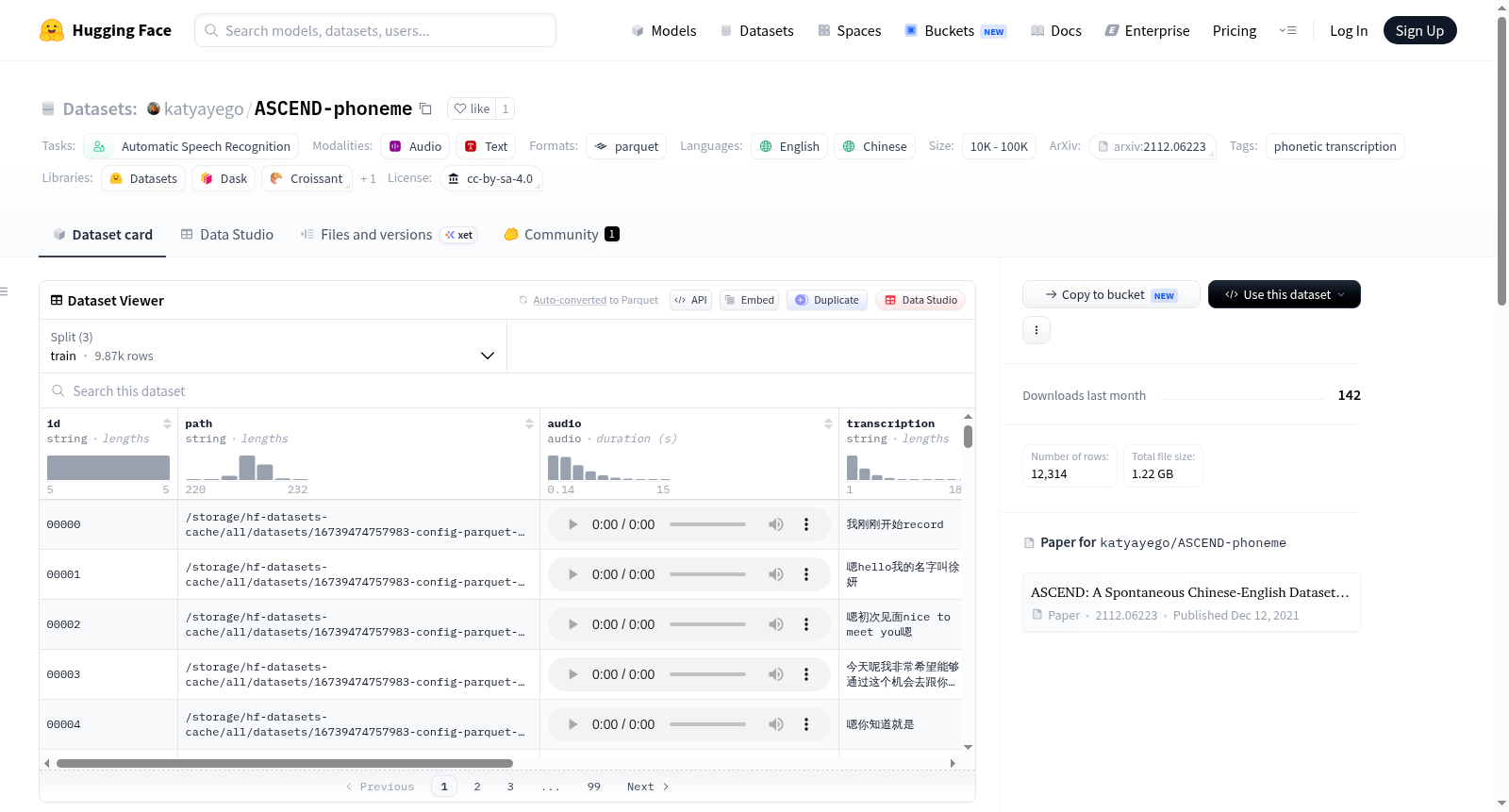Click the Hugging Face logo icon
Viewport: 1509px width, 812px height.
(52, 30)
